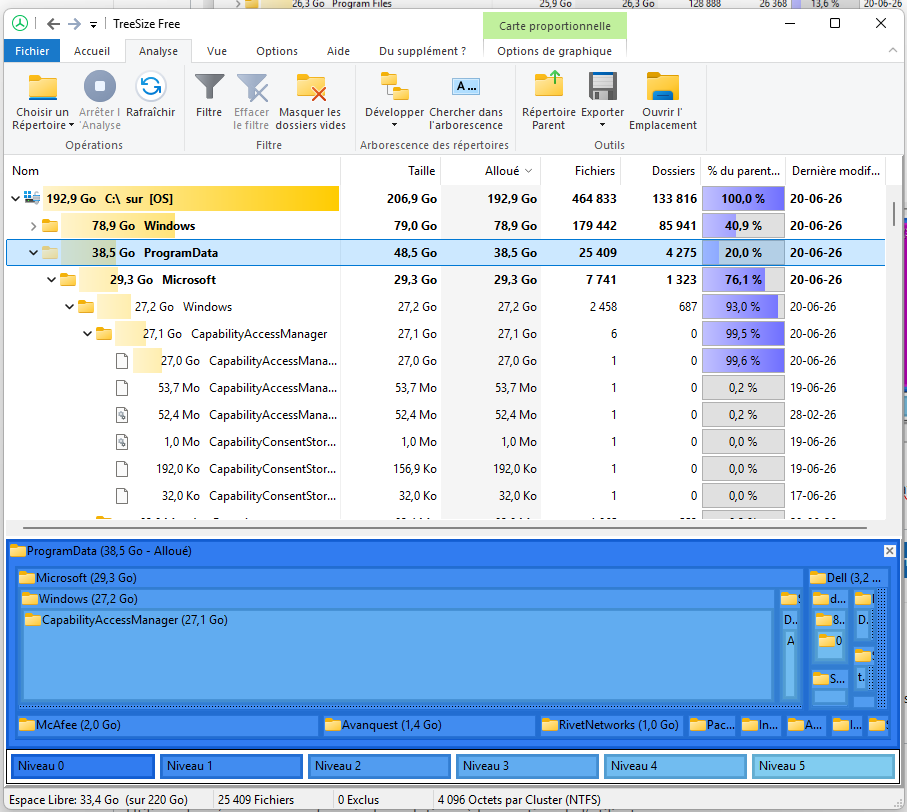Click the Choisir un Répertoire folder icon
This screenshot has height=812, width=907.
[x=43, y=87]
